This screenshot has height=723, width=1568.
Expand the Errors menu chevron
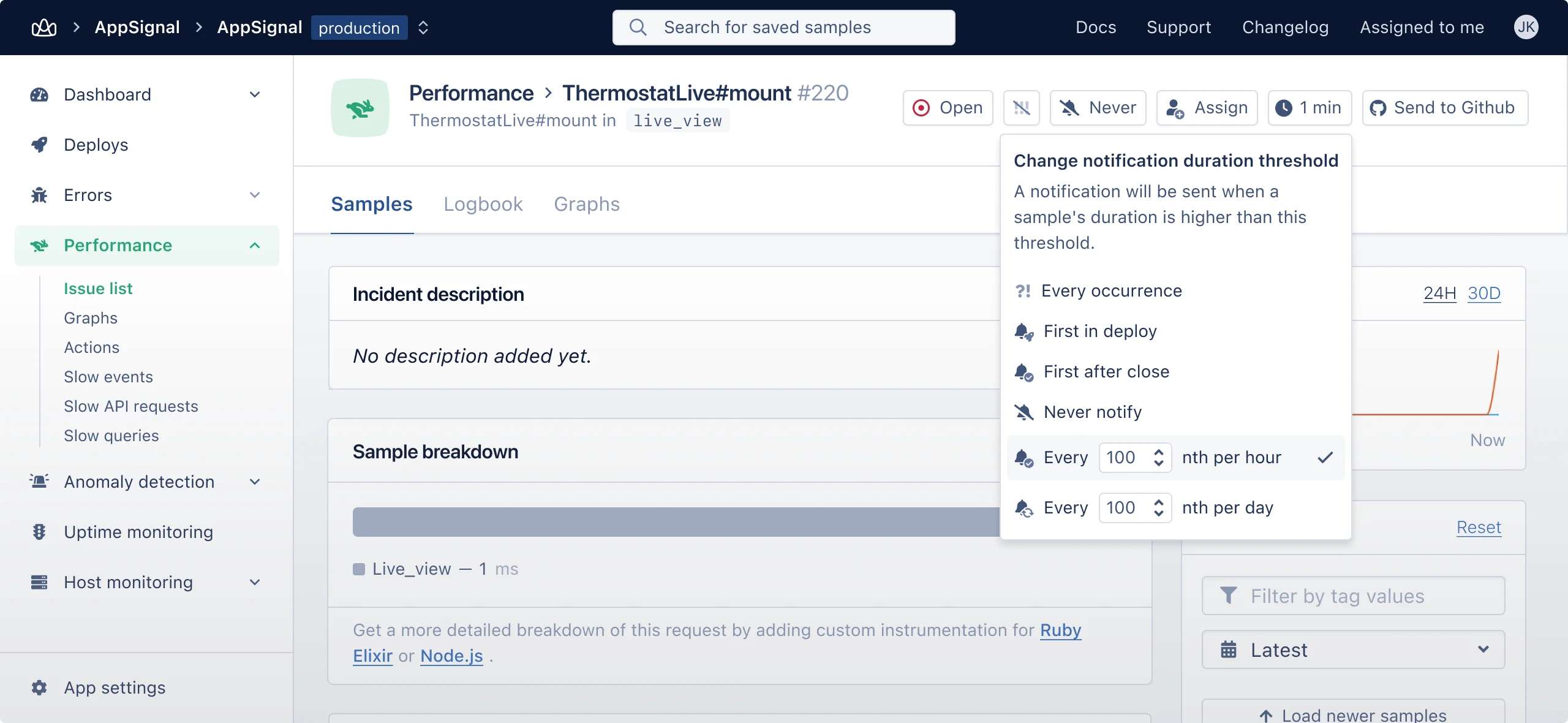[255, 195]
